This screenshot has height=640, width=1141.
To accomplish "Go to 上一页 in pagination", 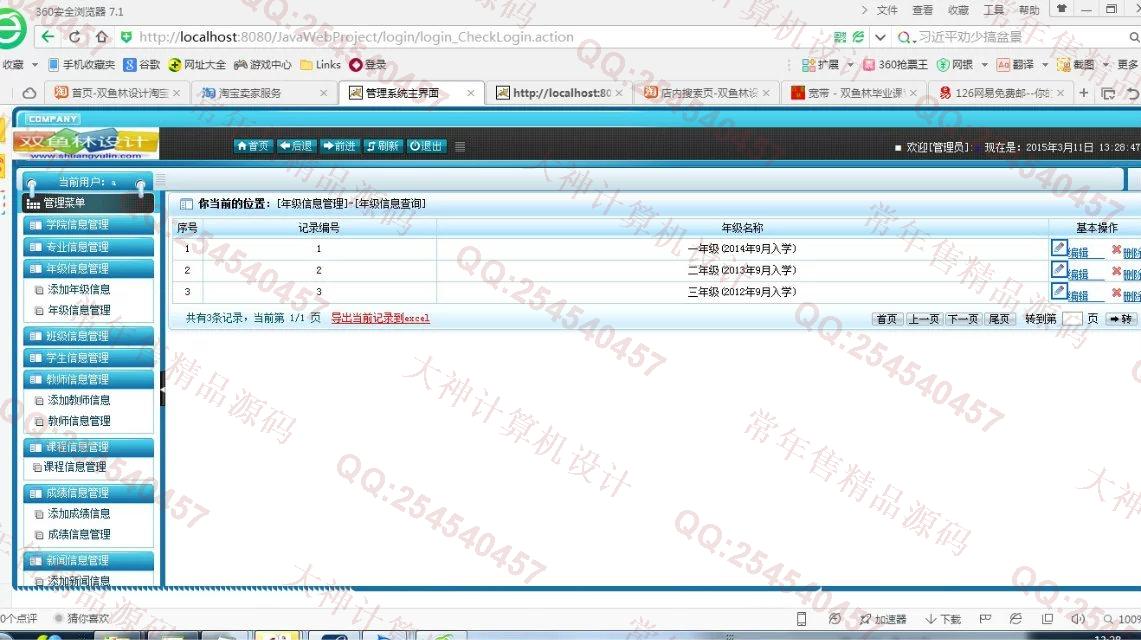I will [x=923, y=319].
